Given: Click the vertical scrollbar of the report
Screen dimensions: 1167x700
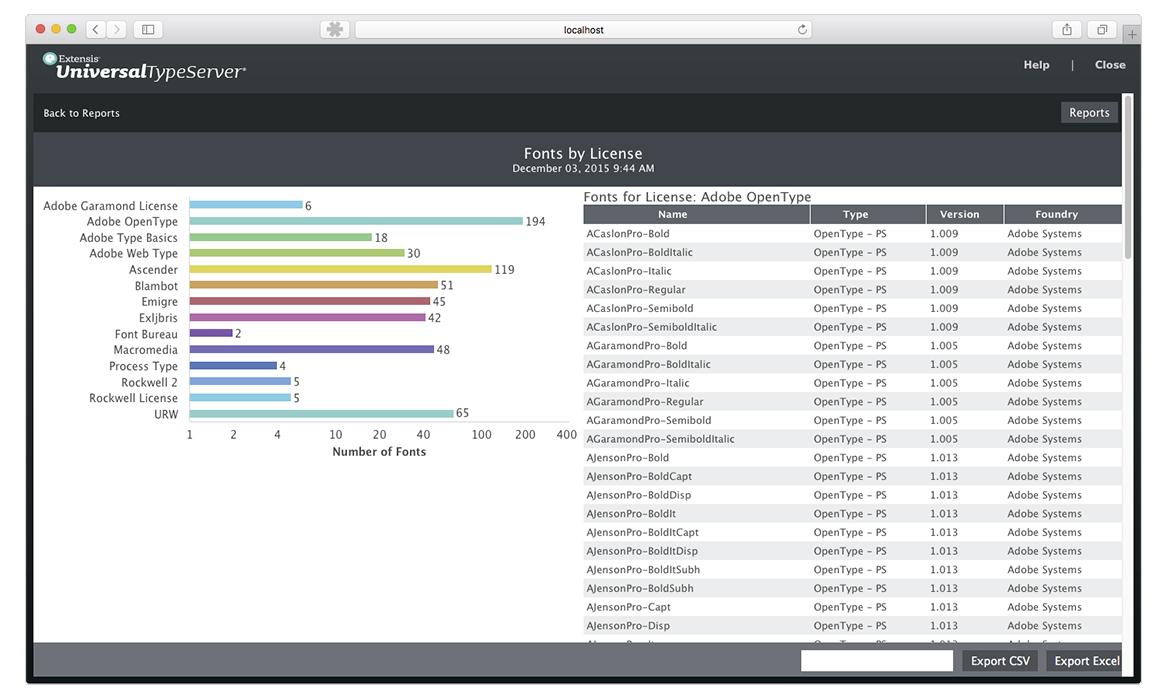Looking at the screenshot, I should (1128, 177).
